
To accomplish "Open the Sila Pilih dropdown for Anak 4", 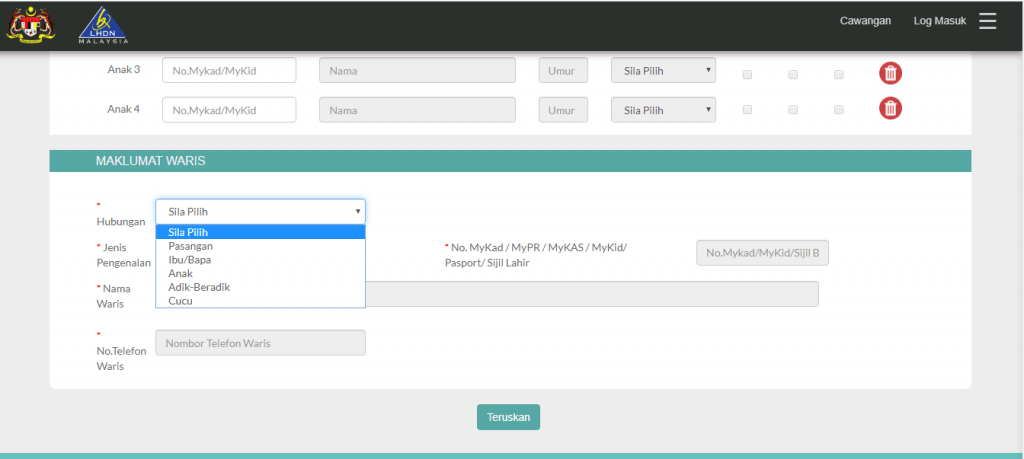I will [664, 110].
